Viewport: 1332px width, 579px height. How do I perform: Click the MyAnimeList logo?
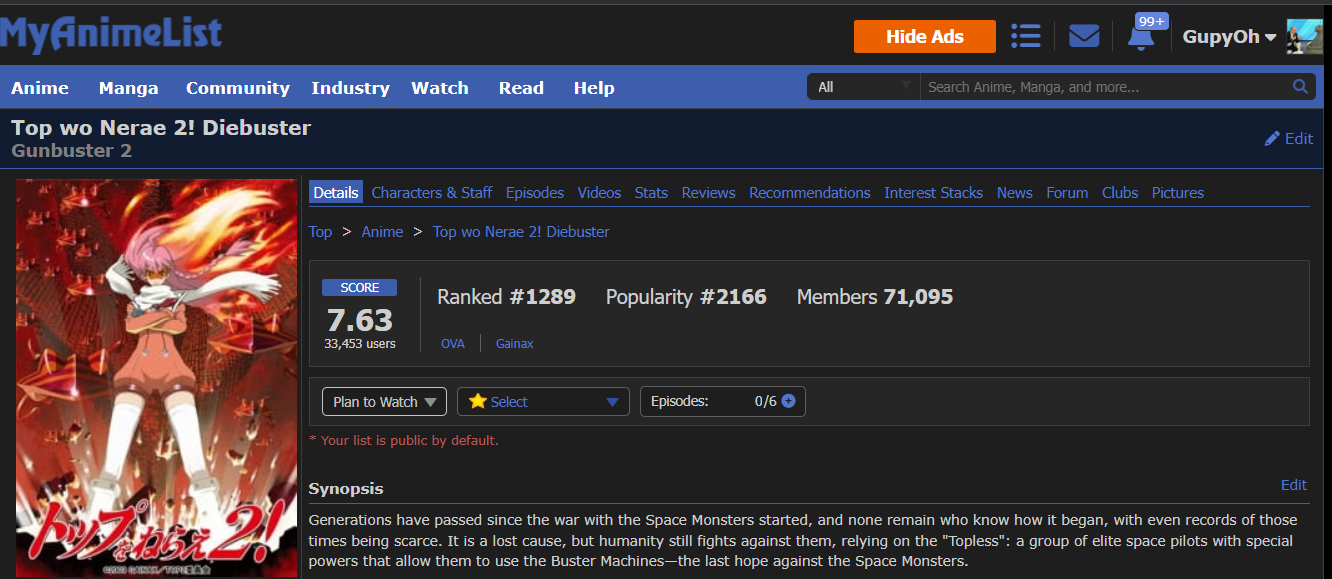111,35
